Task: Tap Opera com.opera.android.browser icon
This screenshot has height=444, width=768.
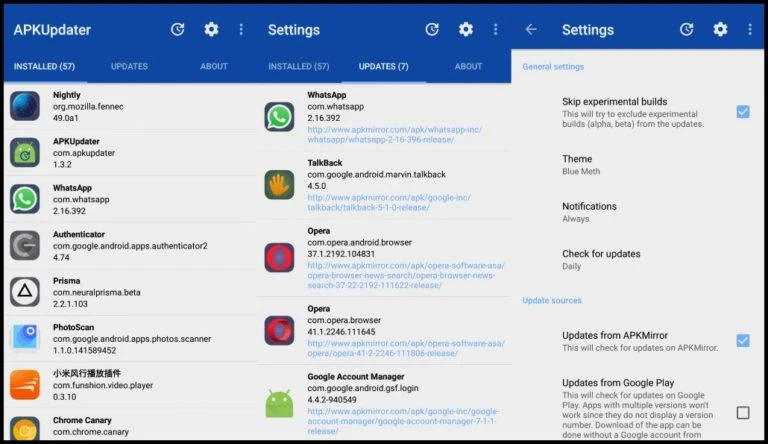Action: coord(279,258)
